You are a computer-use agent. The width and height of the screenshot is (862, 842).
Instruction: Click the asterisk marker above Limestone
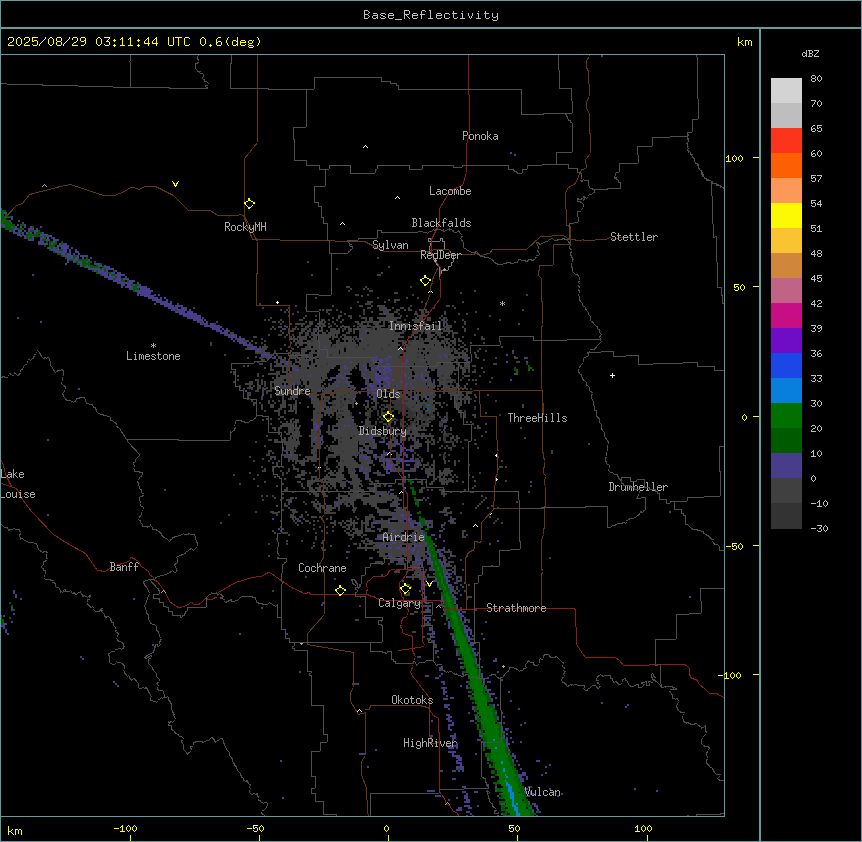coord(153,346)
